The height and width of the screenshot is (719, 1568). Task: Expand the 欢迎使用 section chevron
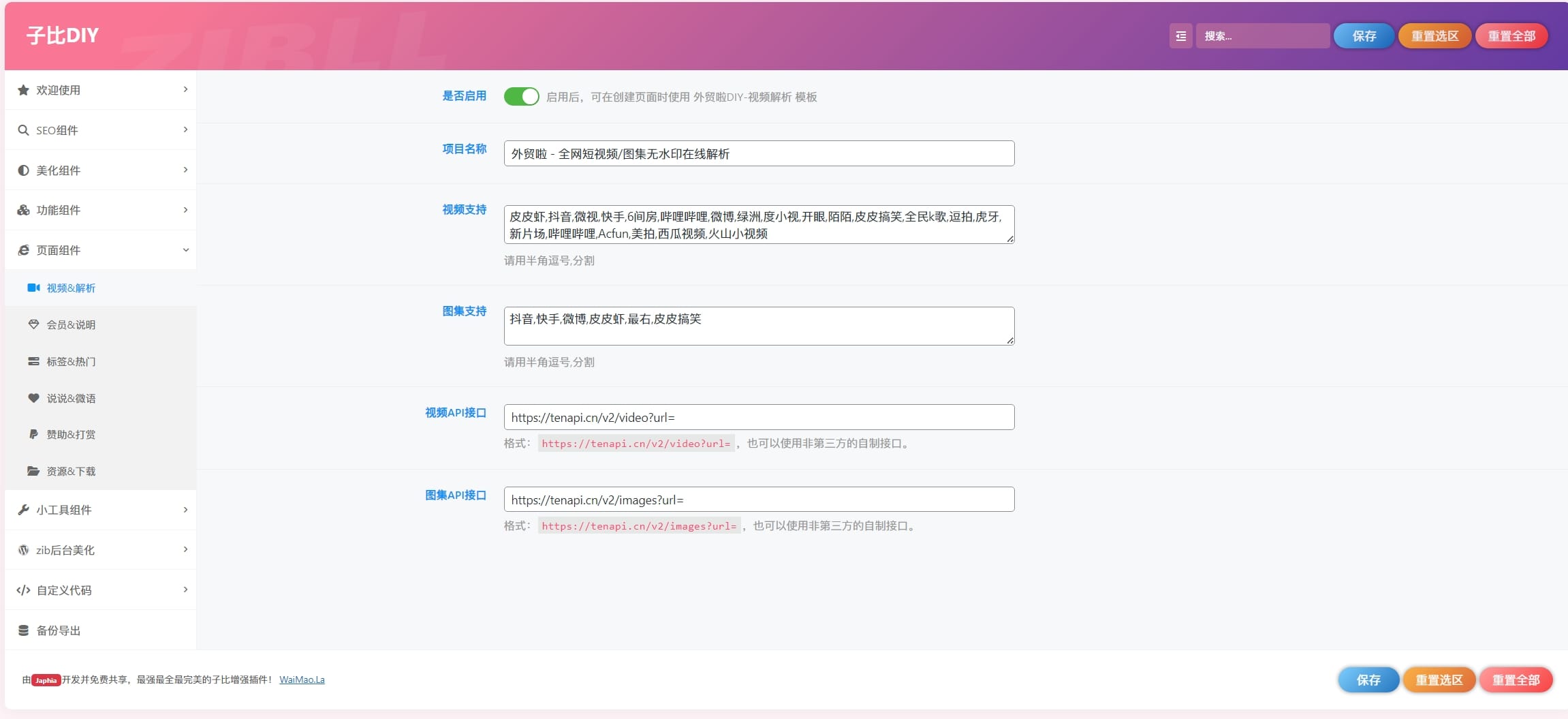coord(185,89)
